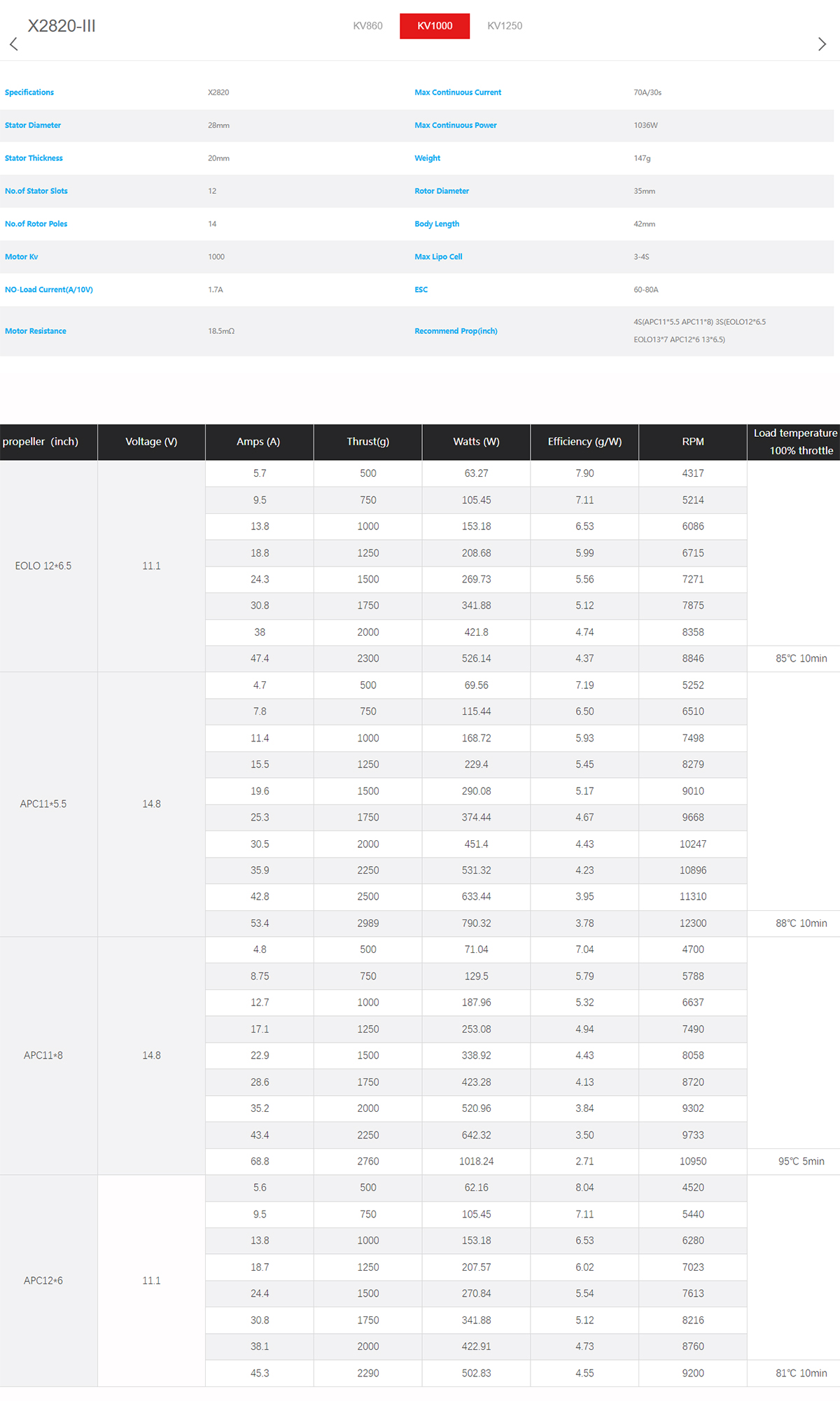Image resolution: width=840 pixels, height=1401 pixels.
Task: Click the RPM column header
Action: click(x=693, y=442)
